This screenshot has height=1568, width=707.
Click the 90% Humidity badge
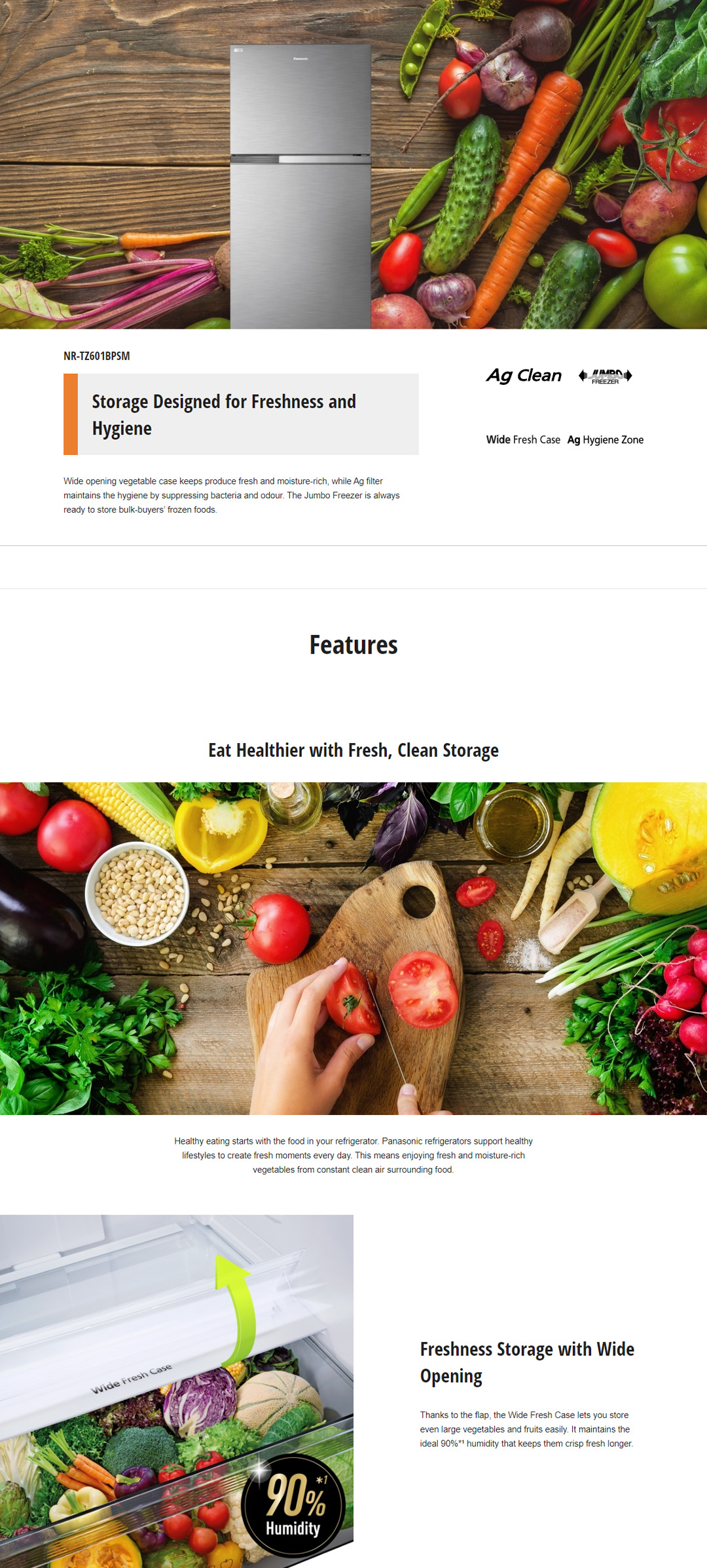(294, 1506)
